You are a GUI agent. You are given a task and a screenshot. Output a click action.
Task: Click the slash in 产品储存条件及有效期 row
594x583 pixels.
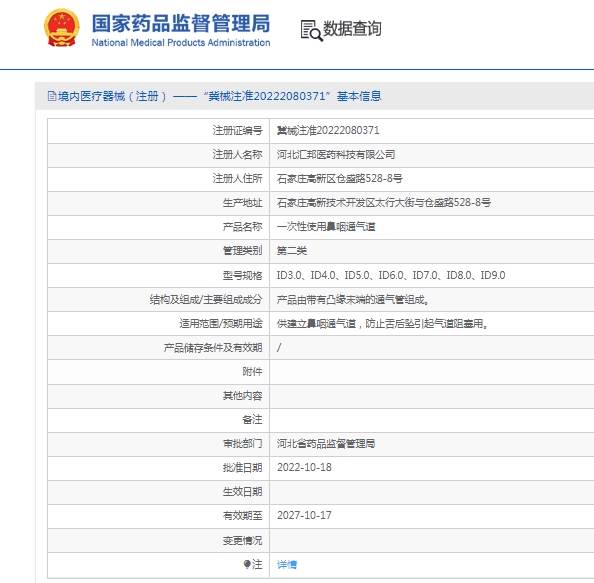tap(279, 347)
